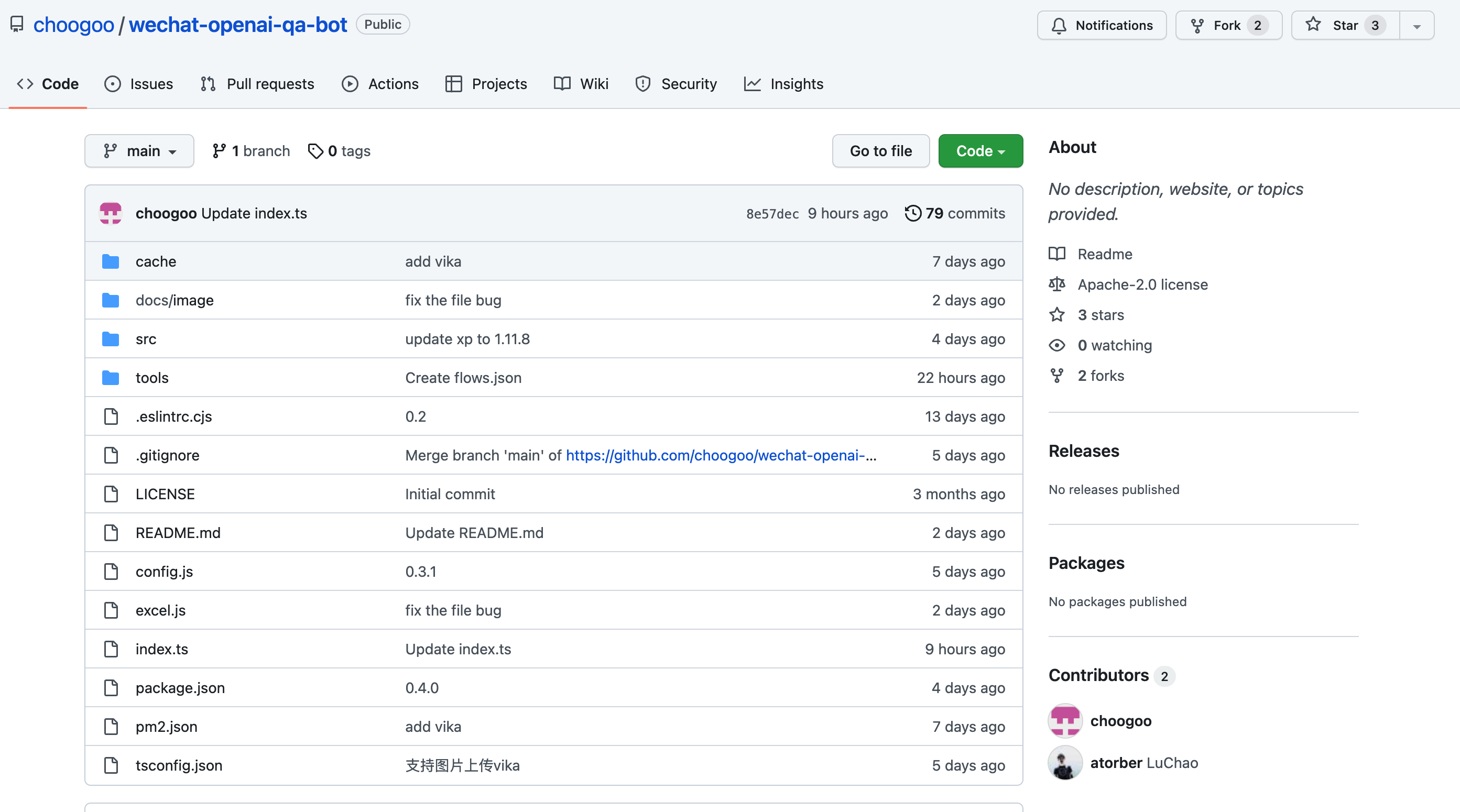The image size is (1460, 812).
Task: Expand the green Code dropdown
Action: pos(980,151)
